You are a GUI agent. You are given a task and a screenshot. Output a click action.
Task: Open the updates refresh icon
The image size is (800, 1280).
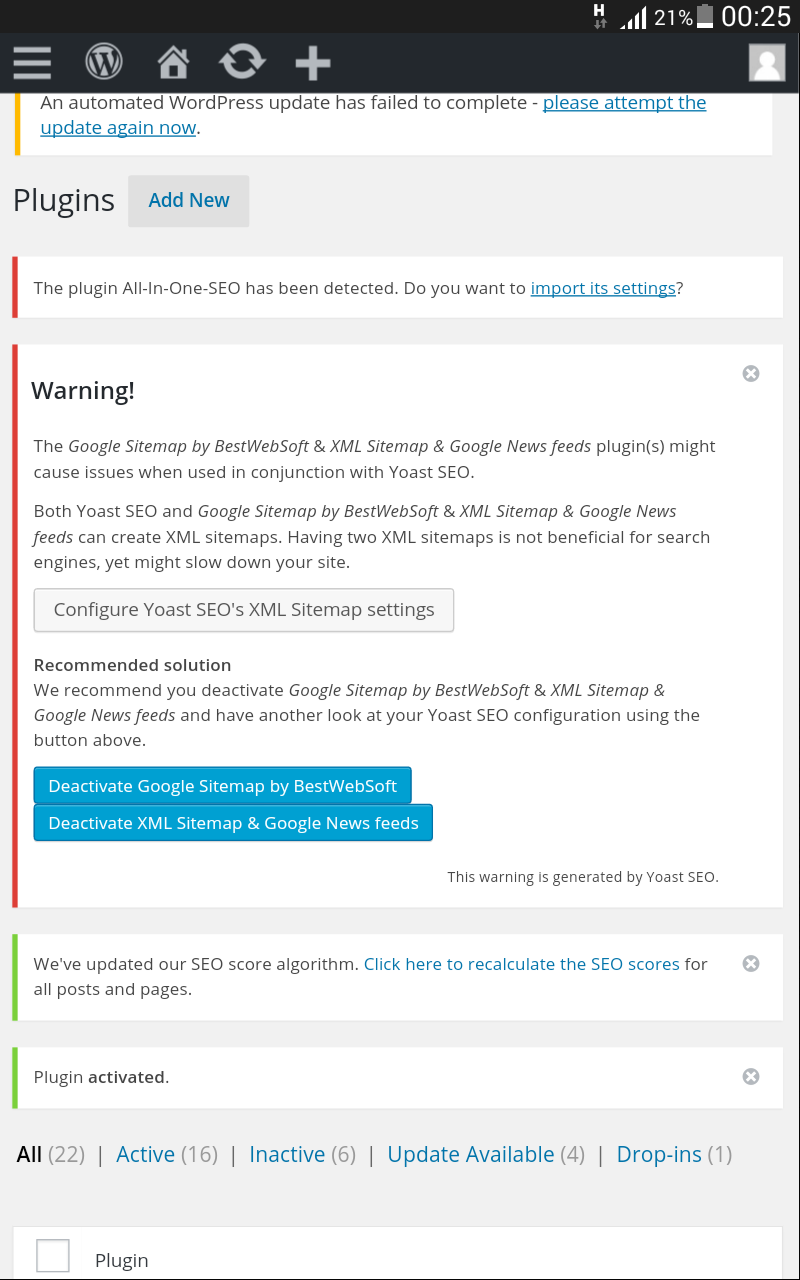click(241, 63)
